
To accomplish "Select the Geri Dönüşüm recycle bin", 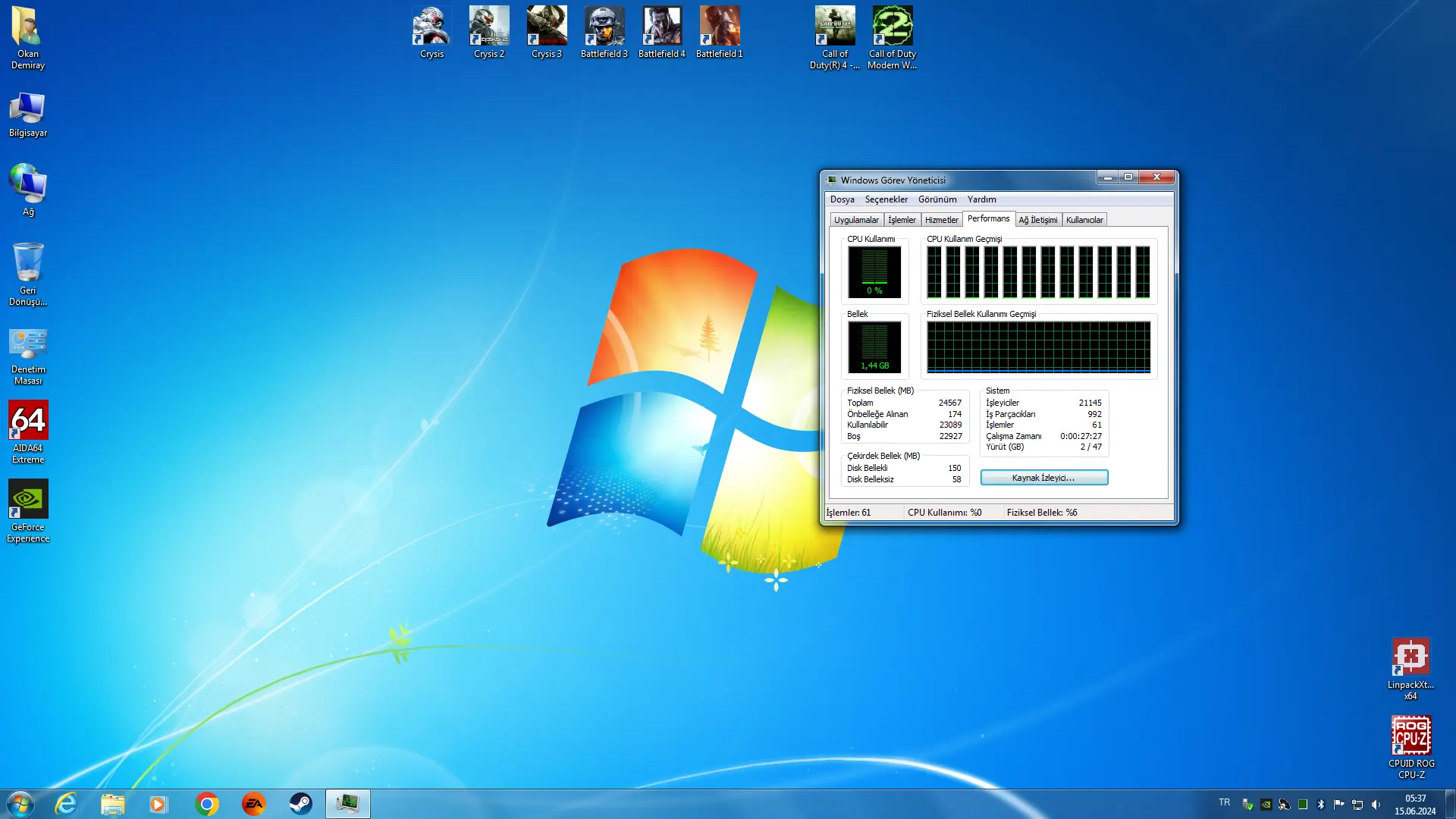I will click(28, 275).
